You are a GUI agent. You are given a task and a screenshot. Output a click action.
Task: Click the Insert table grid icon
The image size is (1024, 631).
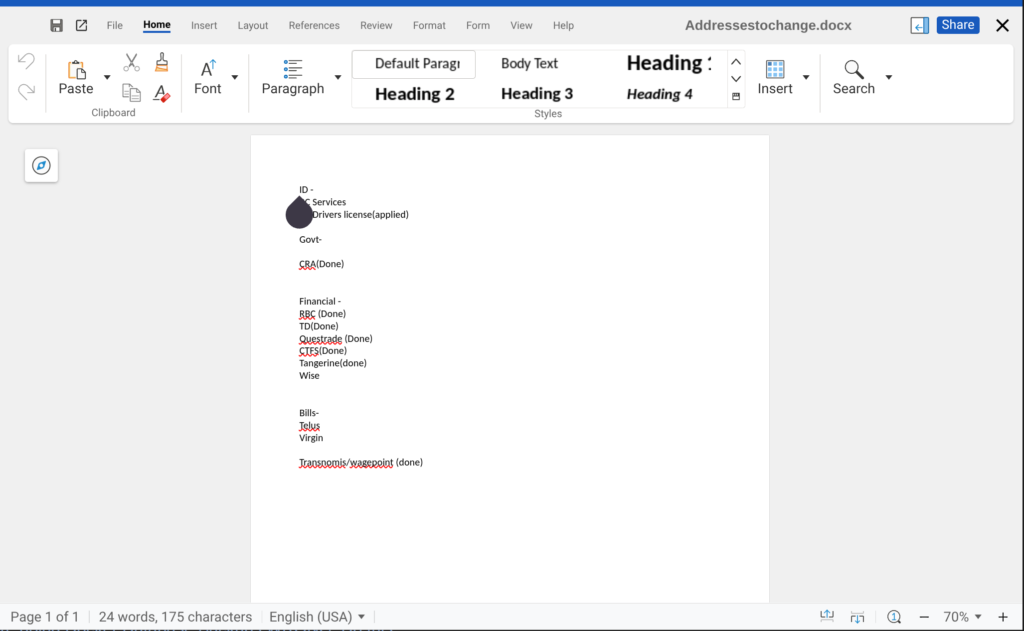click(x=775, y=69)
